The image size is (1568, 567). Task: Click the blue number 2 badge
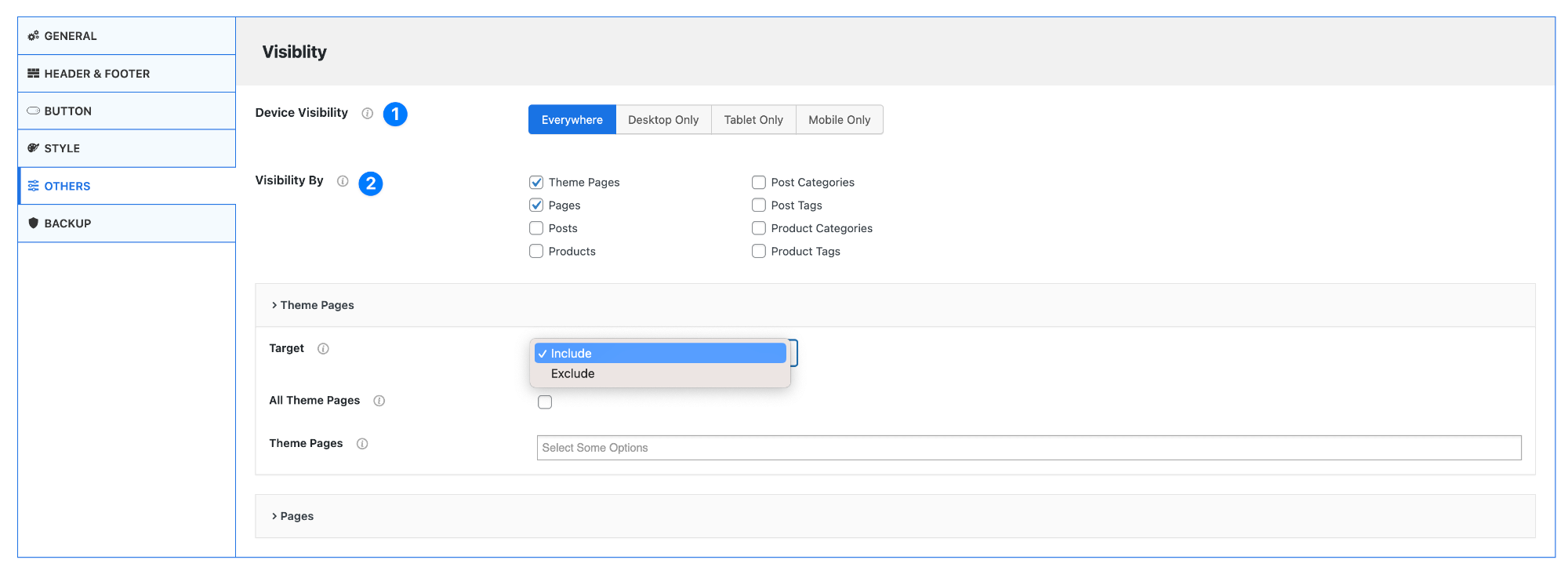coord(371,184)
